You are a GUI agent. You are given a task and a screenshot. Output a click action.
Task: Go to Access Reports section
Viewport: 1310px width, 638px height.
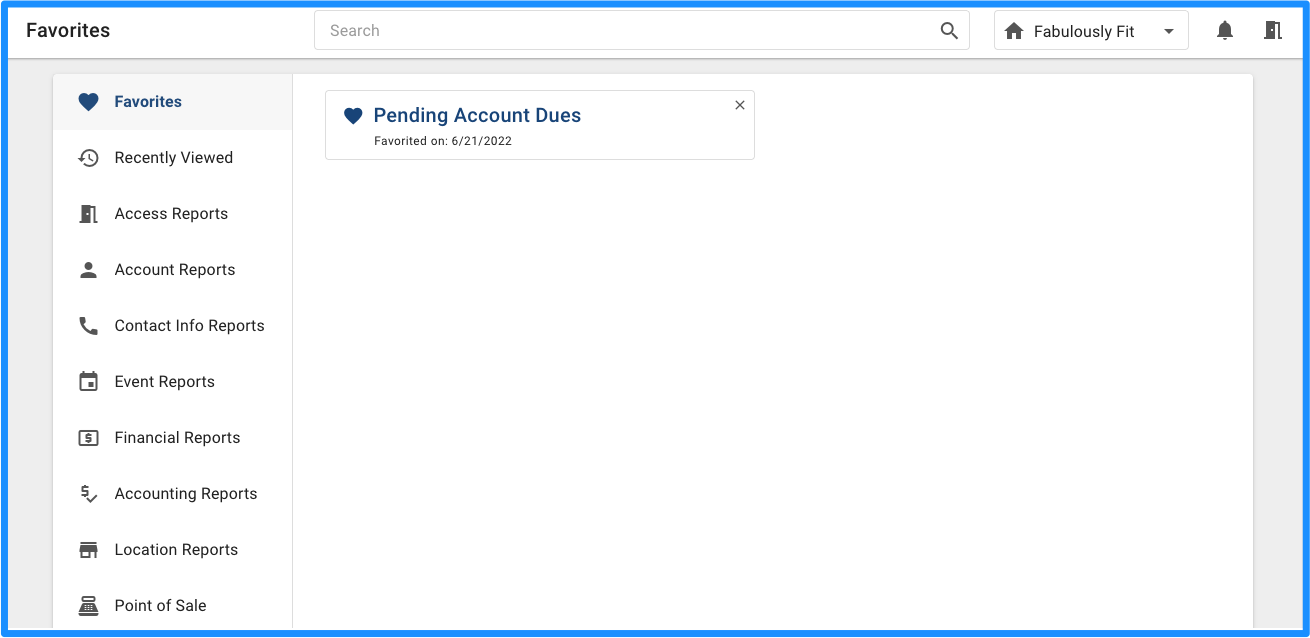[x=172, y=214]
